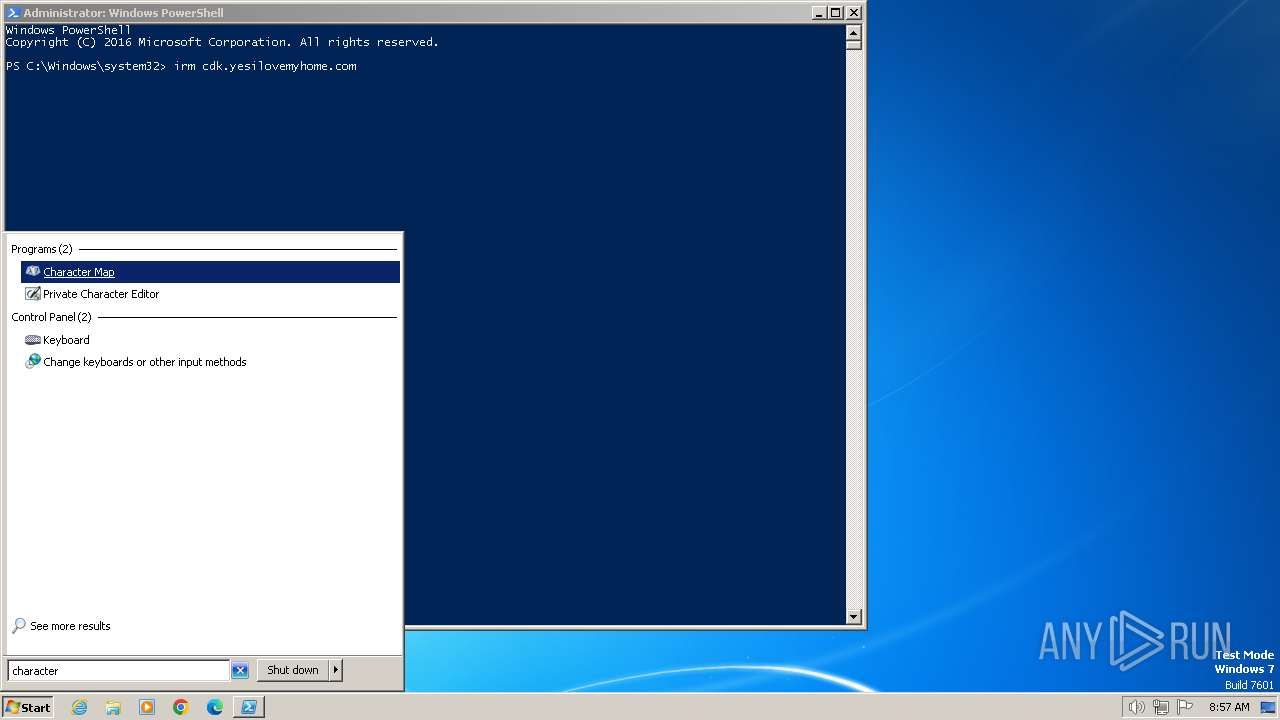Click the 'Control Panel (2)' results header
Screen dimensions: 1280x720
(51, 317)
